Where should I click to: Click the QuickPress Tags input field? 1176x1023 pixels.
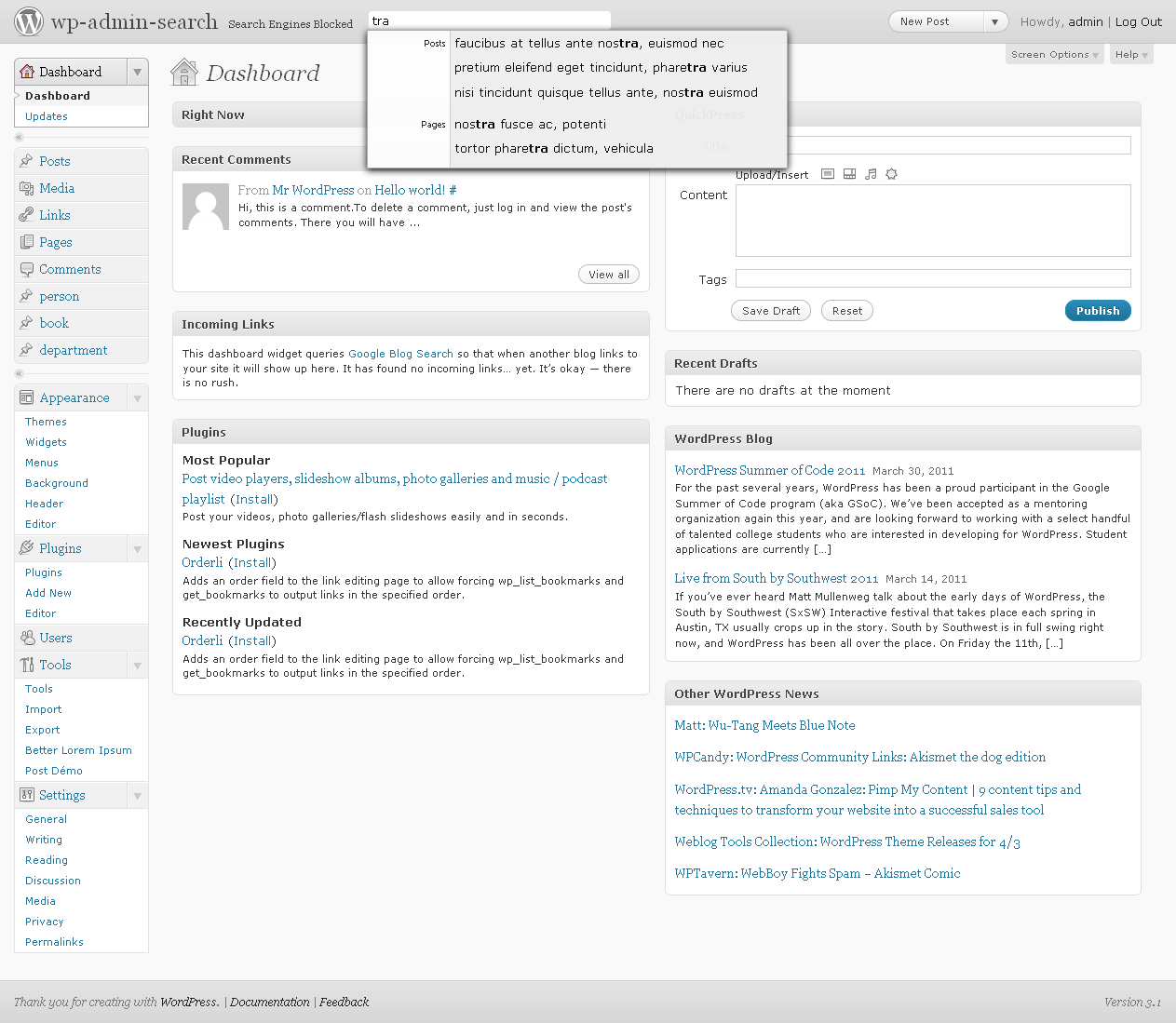pos(933,278)
